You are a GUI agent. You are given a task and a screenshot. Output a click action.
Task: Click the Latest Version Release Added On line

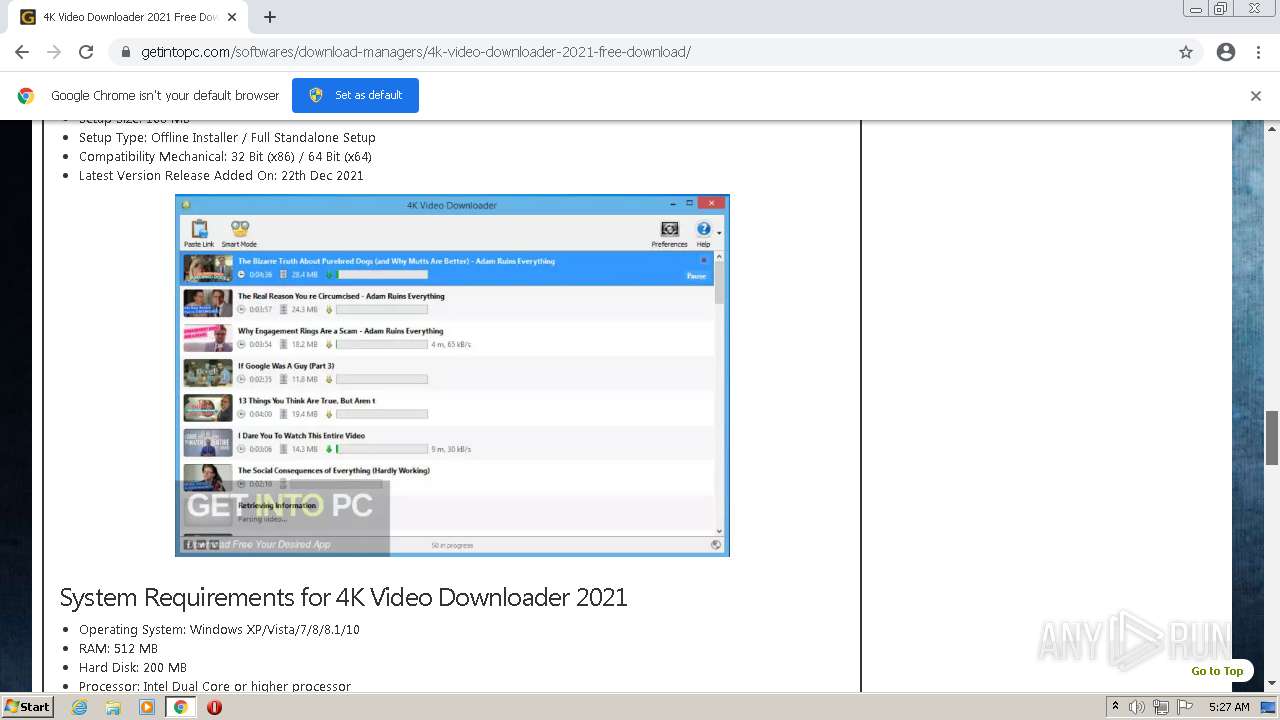[221, 175]
